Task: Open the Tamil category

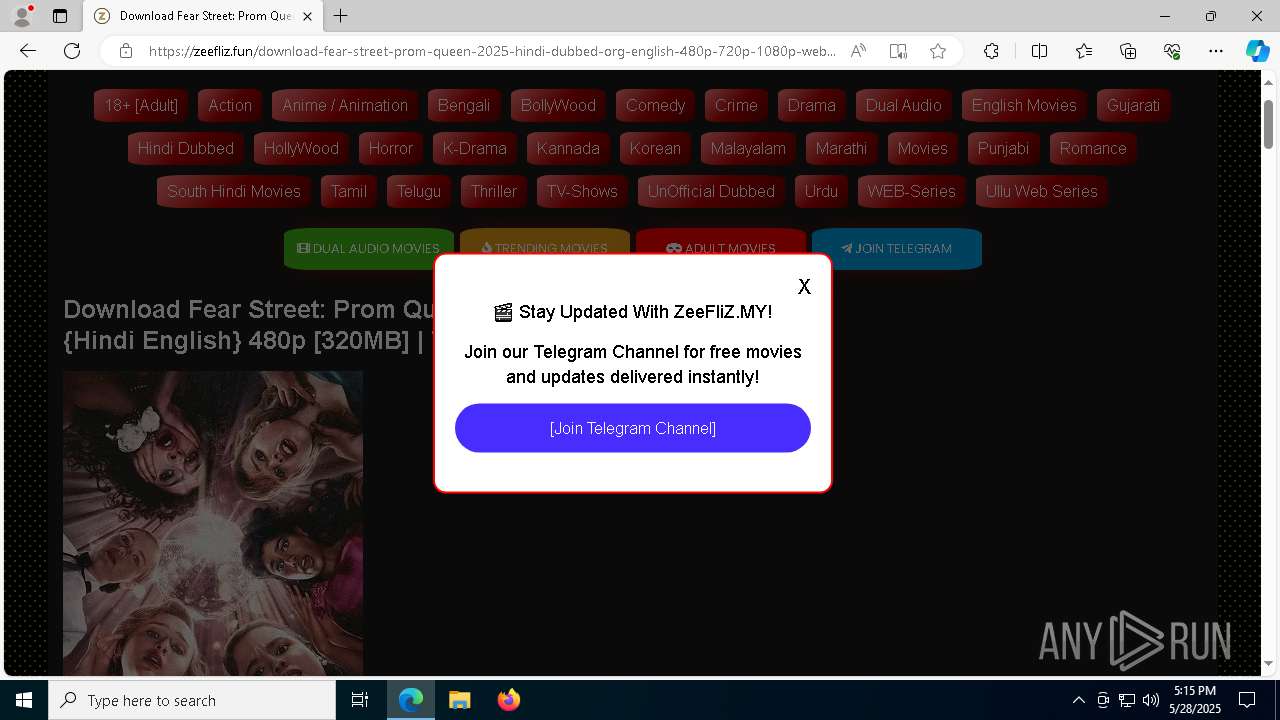Action: click(x=349, y=191)
